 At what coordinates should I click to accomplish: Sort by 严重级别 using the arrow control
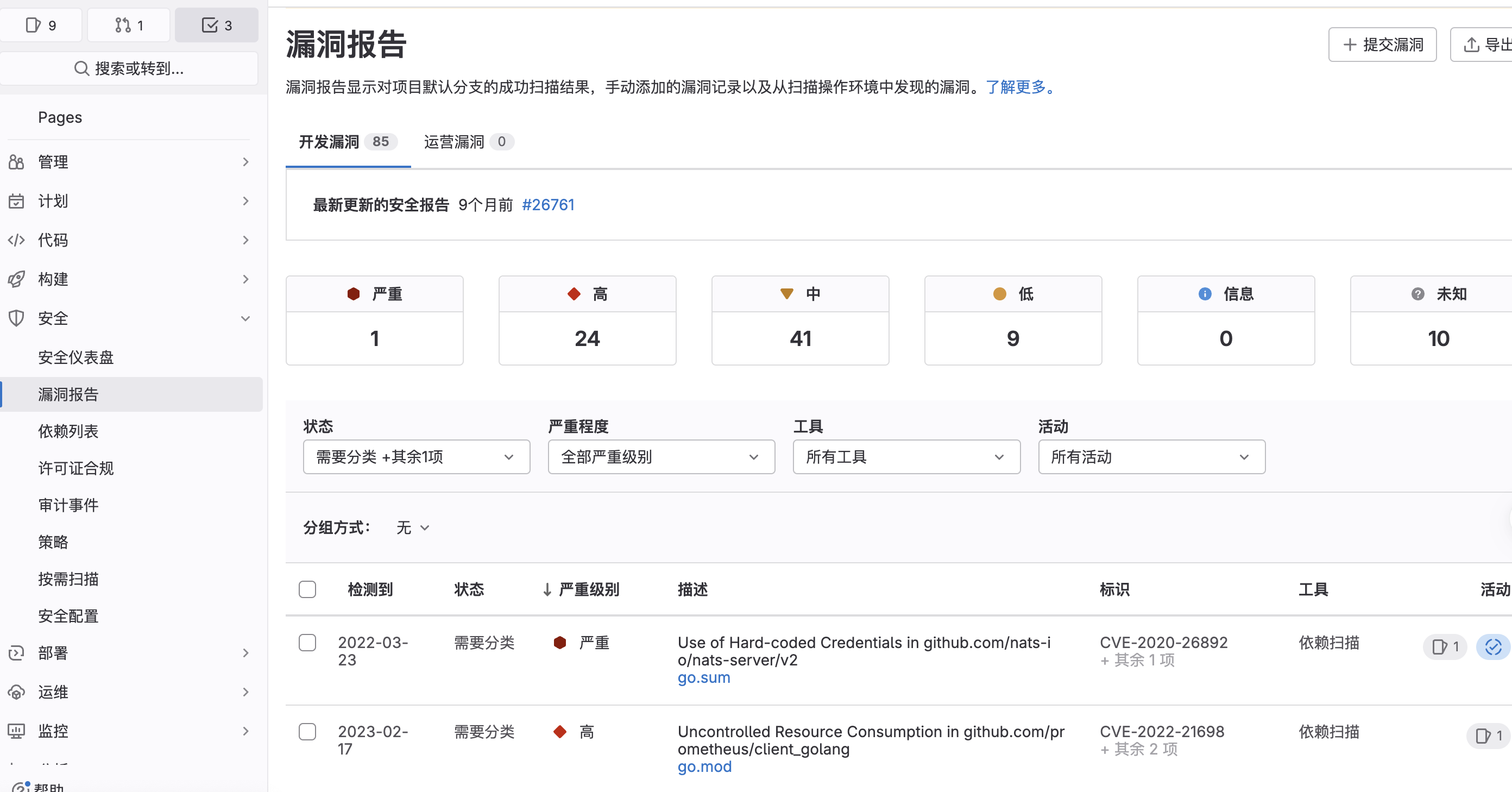click(547, 589)
